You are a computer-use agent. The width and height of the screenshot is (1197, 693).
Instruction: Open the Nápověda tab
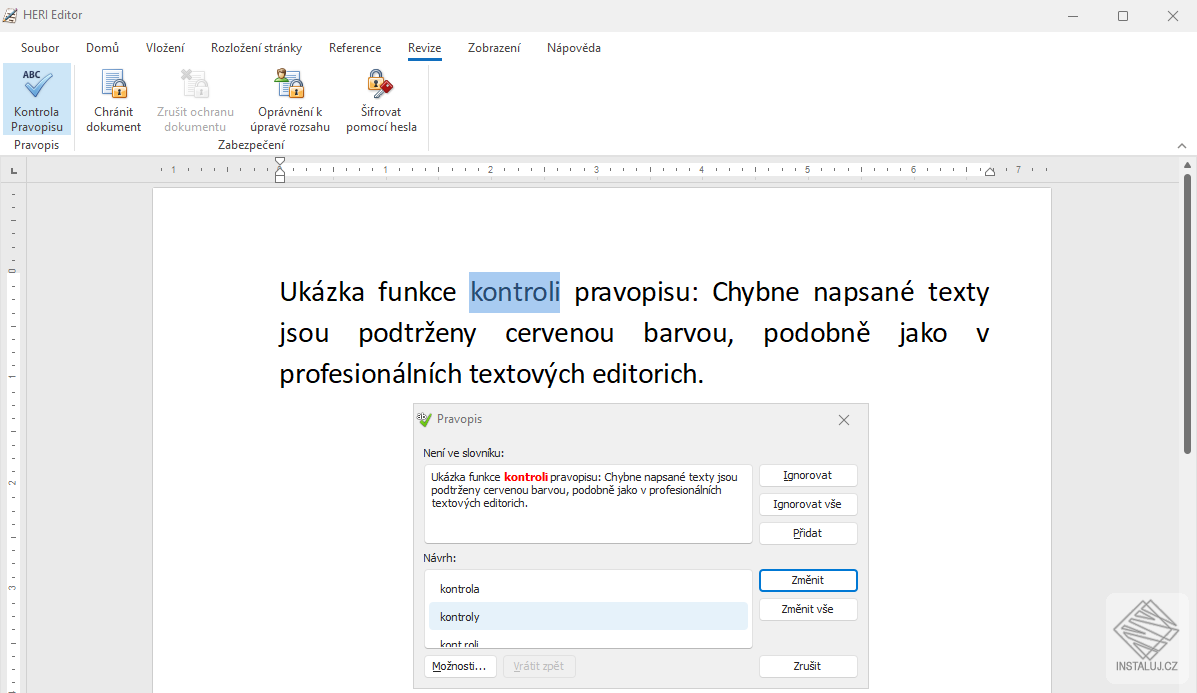pyautogui.click(x=574, y=47)
